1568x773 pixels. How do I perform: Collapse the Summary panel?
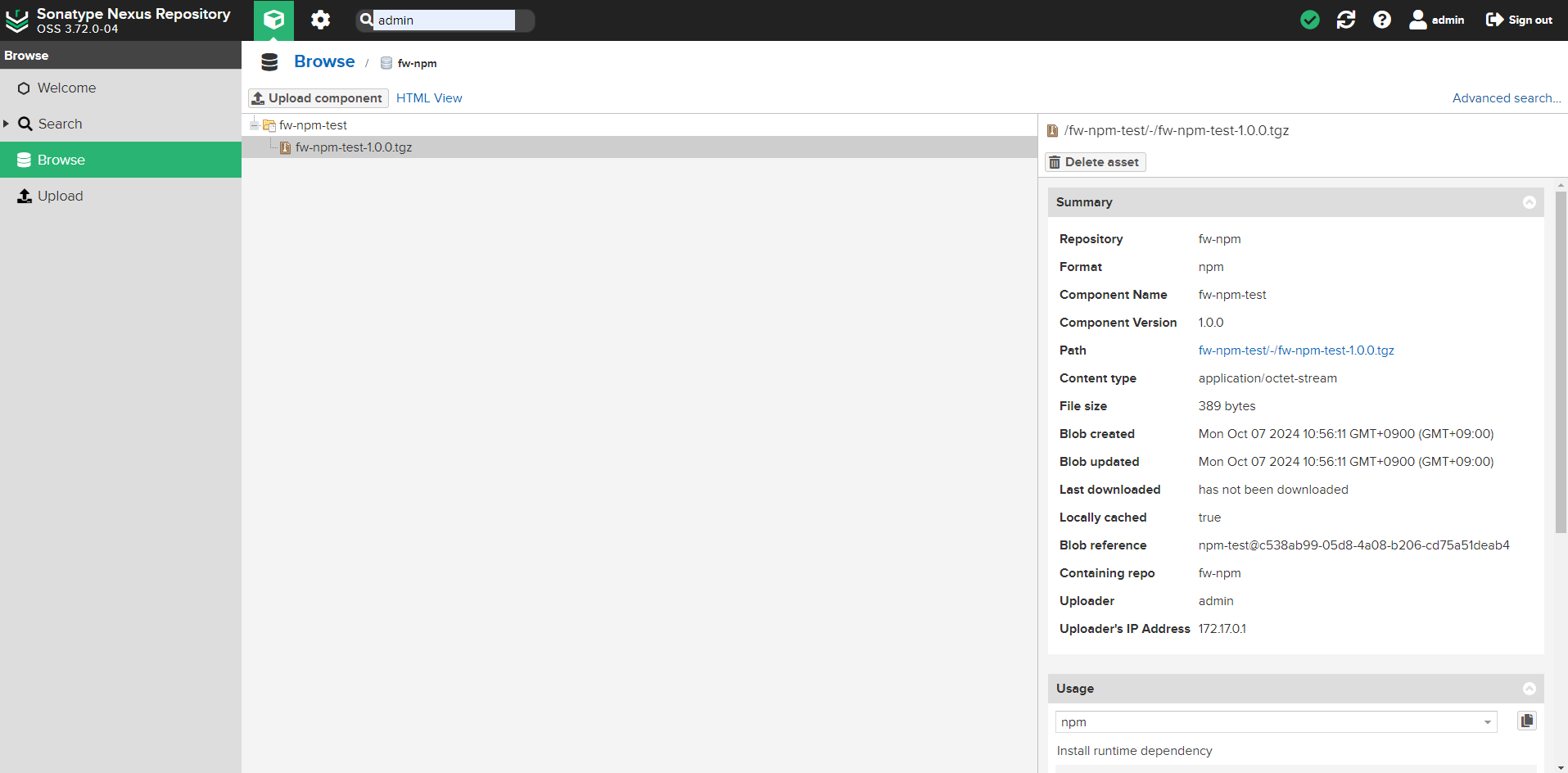pyautogui.click(x=1529, y=202)
